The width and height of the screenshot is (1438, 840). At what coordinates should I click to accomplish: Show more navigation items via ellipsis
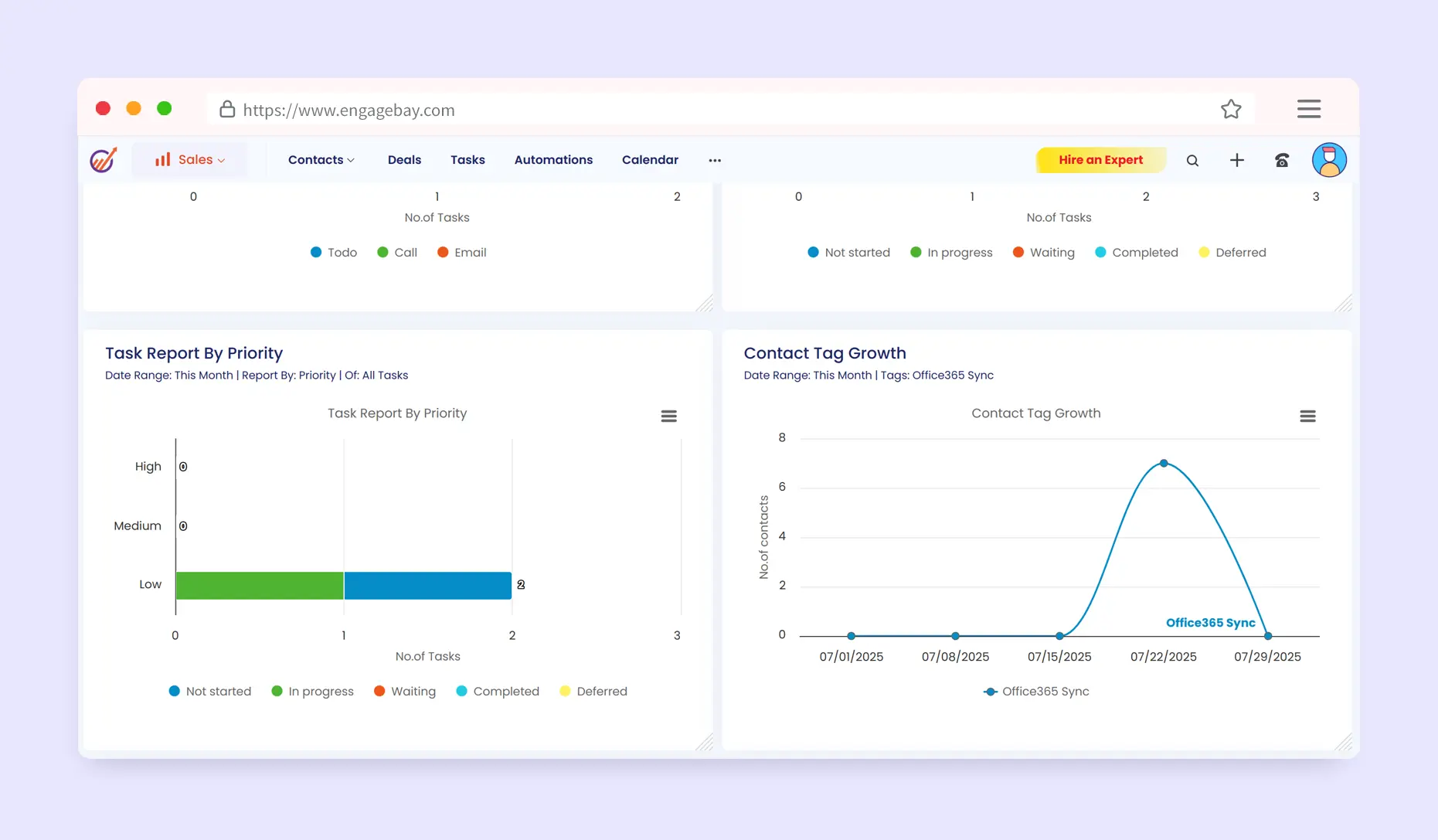pyautogui.click(x=715, y=161)
